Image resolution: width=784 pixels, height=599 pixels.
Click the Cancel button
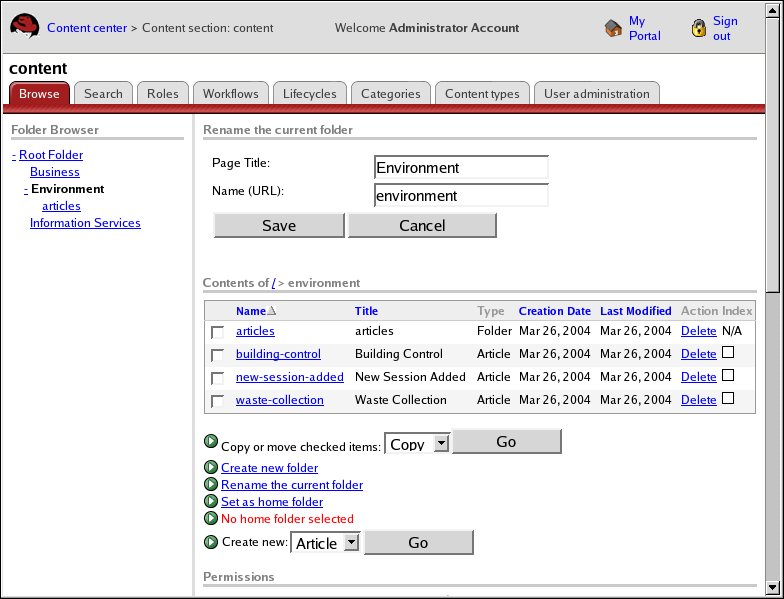[422, 226]
